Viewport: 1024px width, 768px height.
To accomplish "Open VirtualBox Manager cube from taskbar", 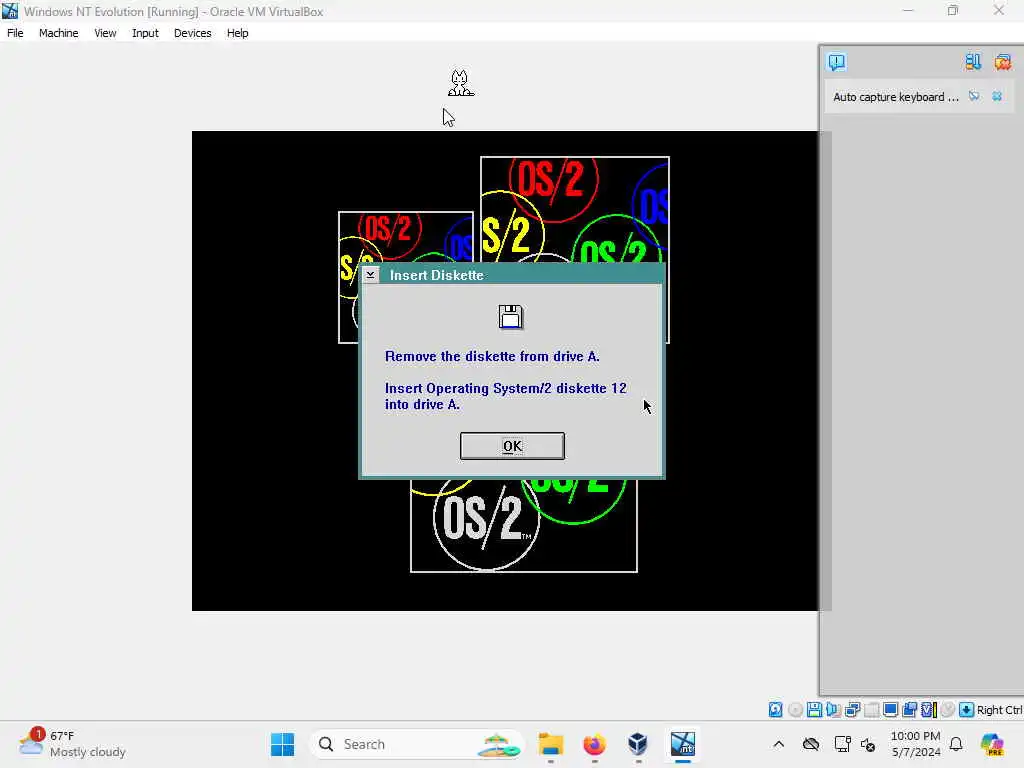I will 638,744.
